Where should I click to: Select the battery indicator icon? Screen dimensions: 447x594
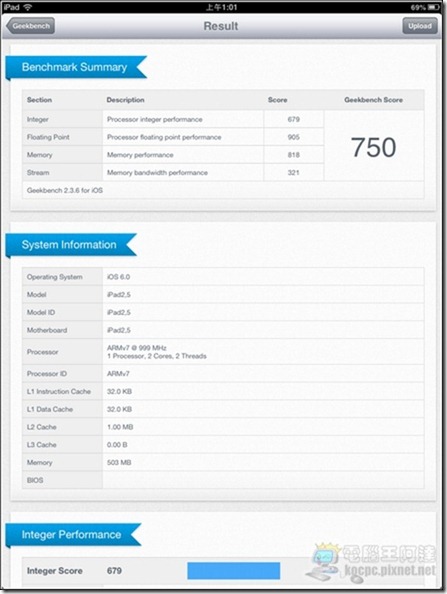[433, 7]
